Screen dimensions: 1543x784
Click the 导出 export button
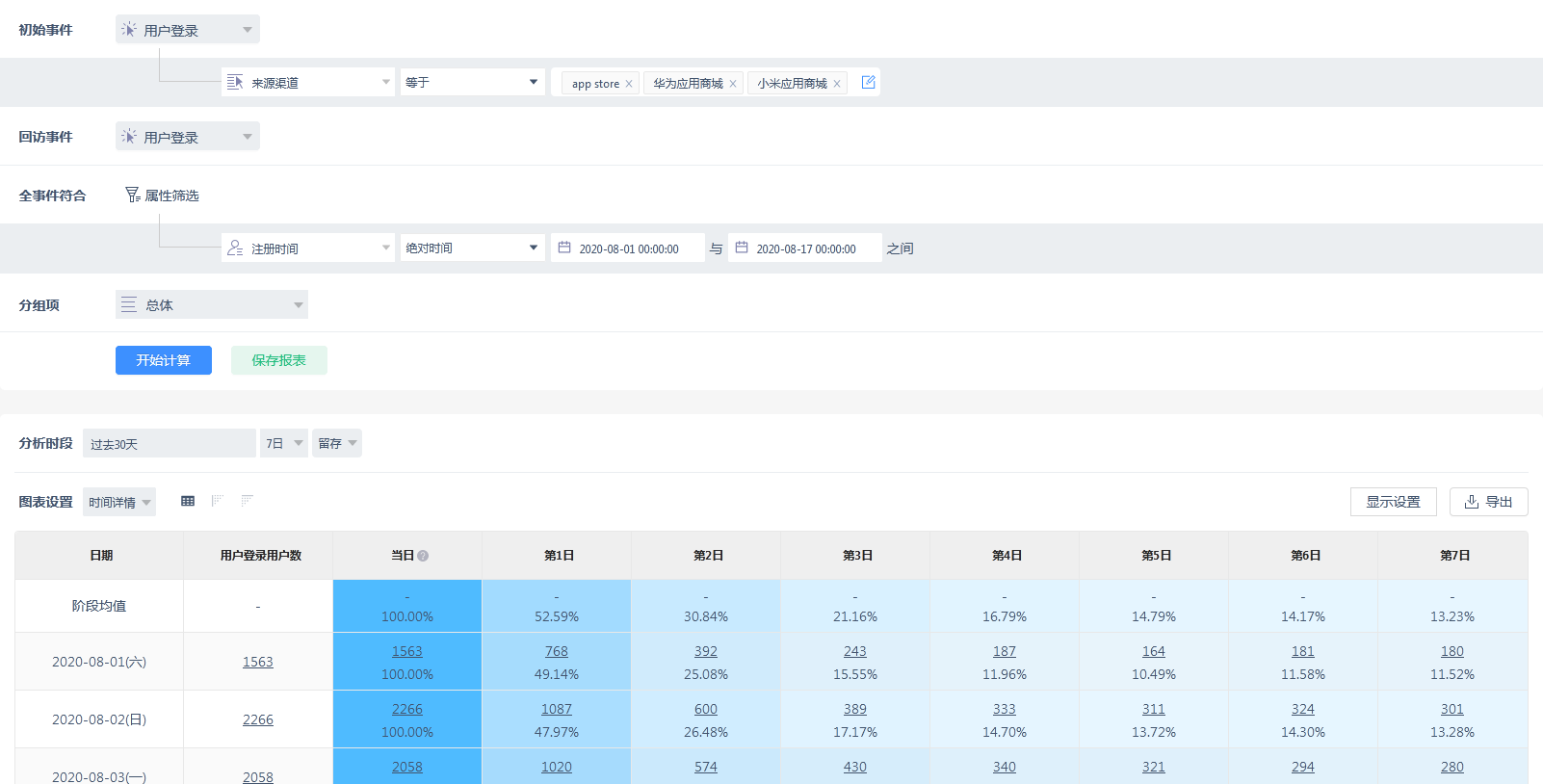pyautogui.click(x=1489, y=502)
